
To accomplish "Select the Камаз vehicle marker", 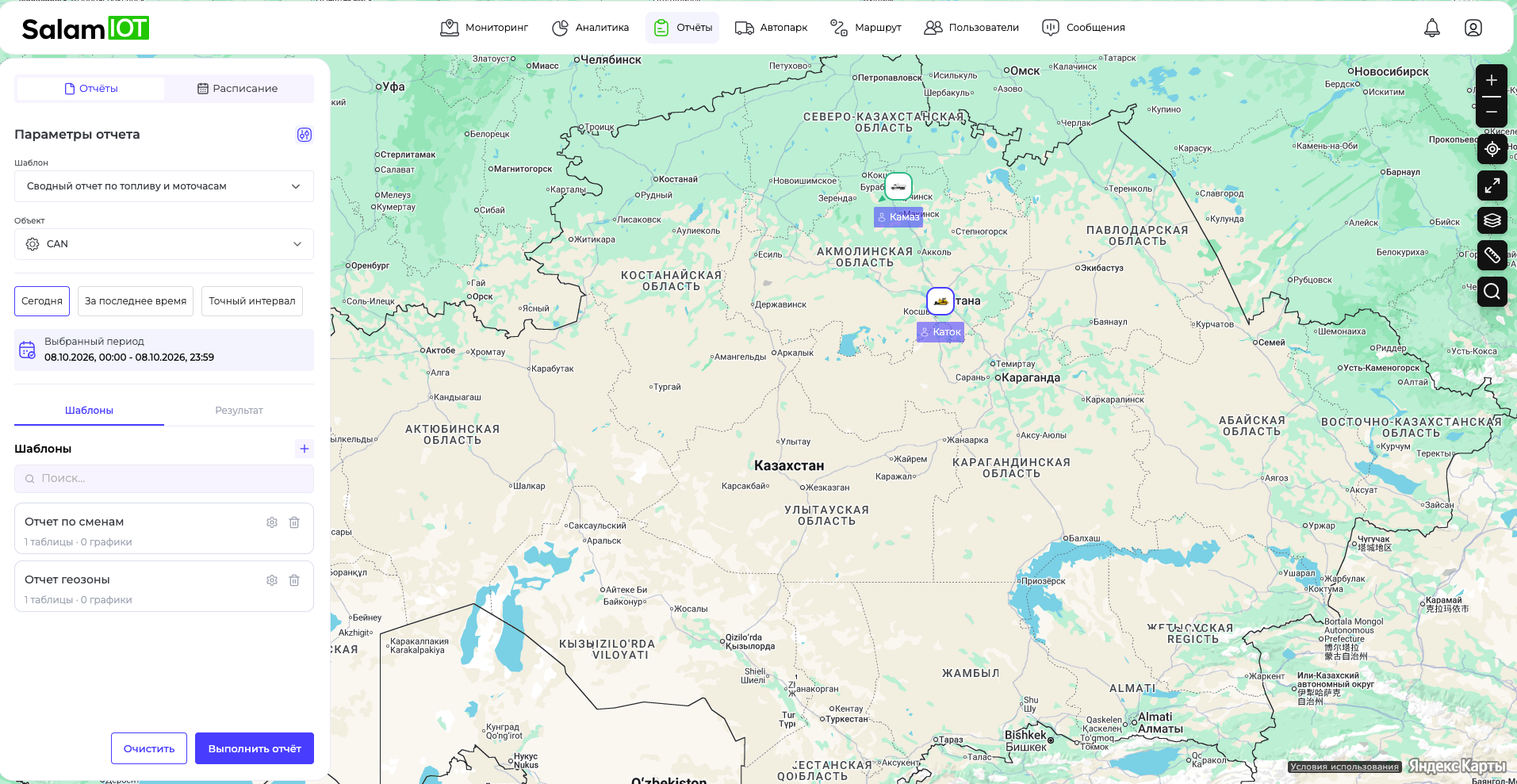I will [x=898, y=187].
